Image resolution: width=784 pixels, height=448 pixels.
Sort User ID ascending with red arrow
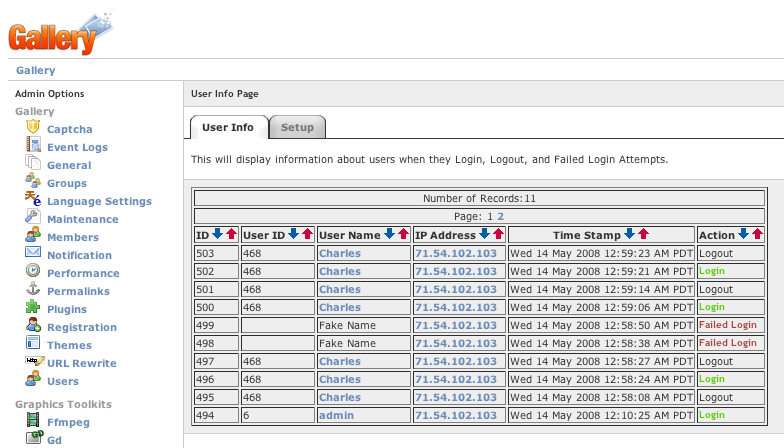307,234
